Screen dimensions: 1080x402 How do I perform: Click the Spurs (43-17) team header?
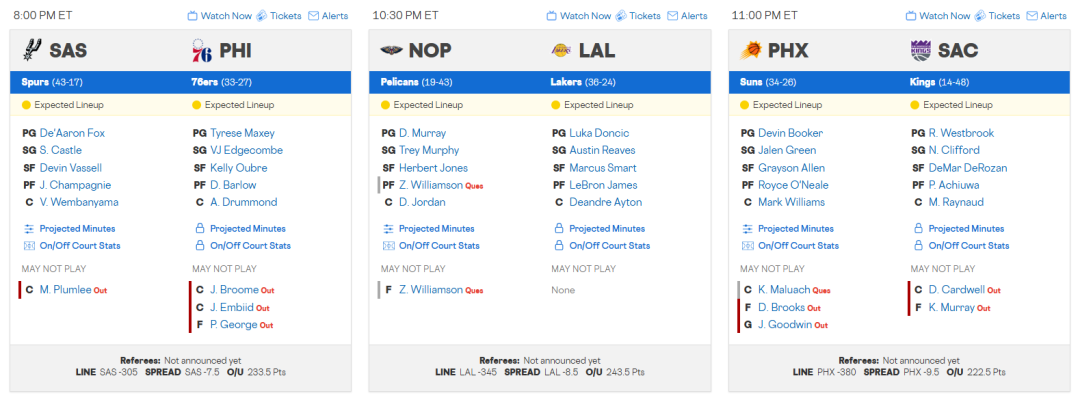(x=49, y=82)
